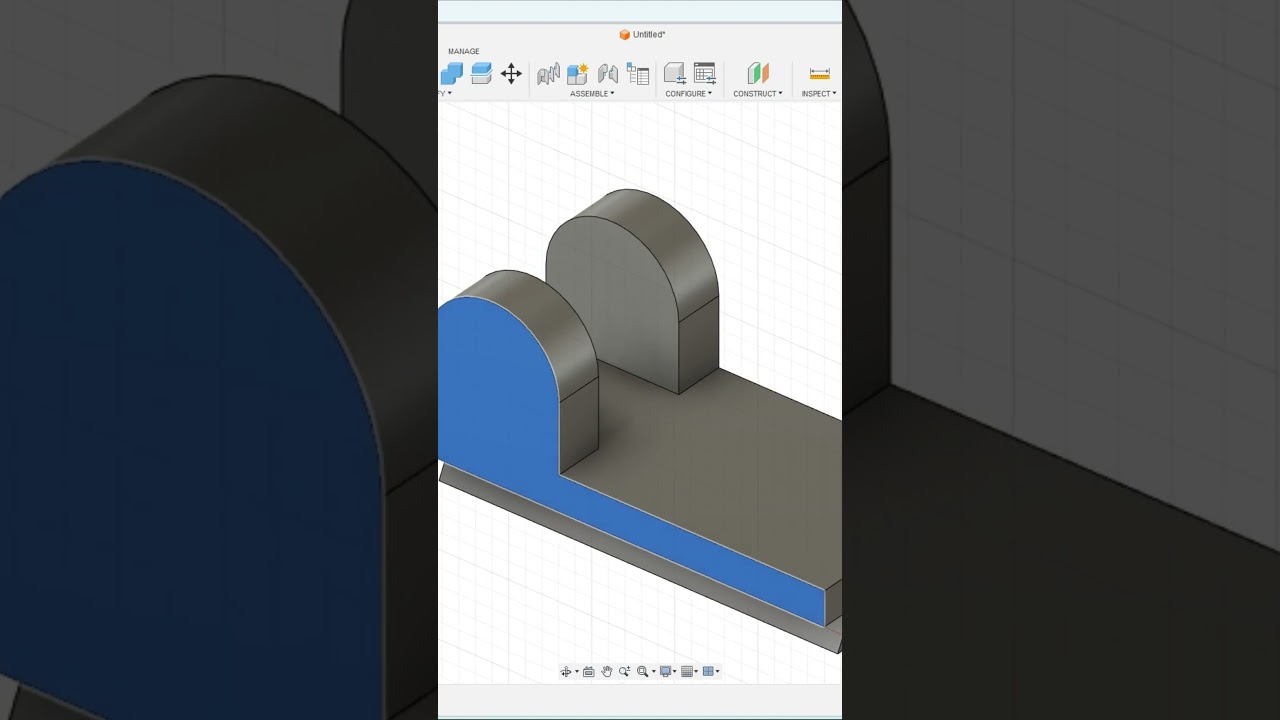Click the Look At tool icon
This screenshot has width=1280, height=720.
point(589,672)
